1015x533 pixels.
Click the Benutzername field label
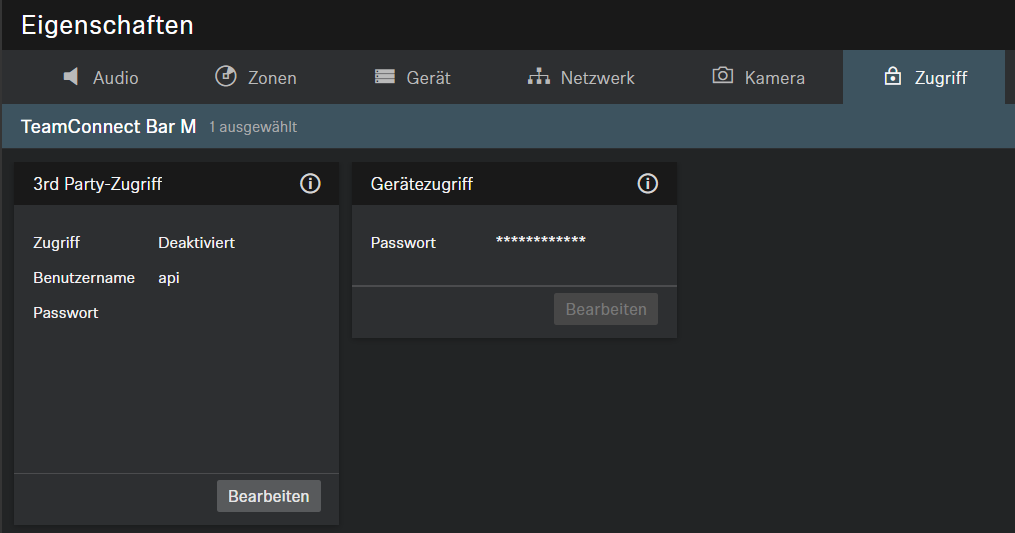pos(84,278)
